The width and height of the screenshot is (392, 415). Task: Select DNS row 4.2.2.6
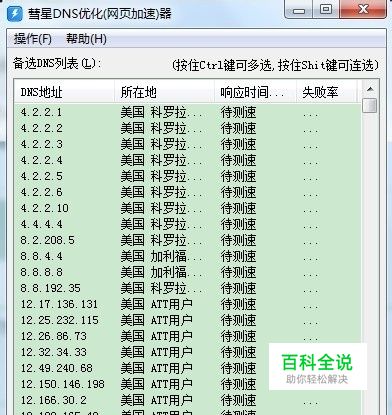[x=188, y=192]
